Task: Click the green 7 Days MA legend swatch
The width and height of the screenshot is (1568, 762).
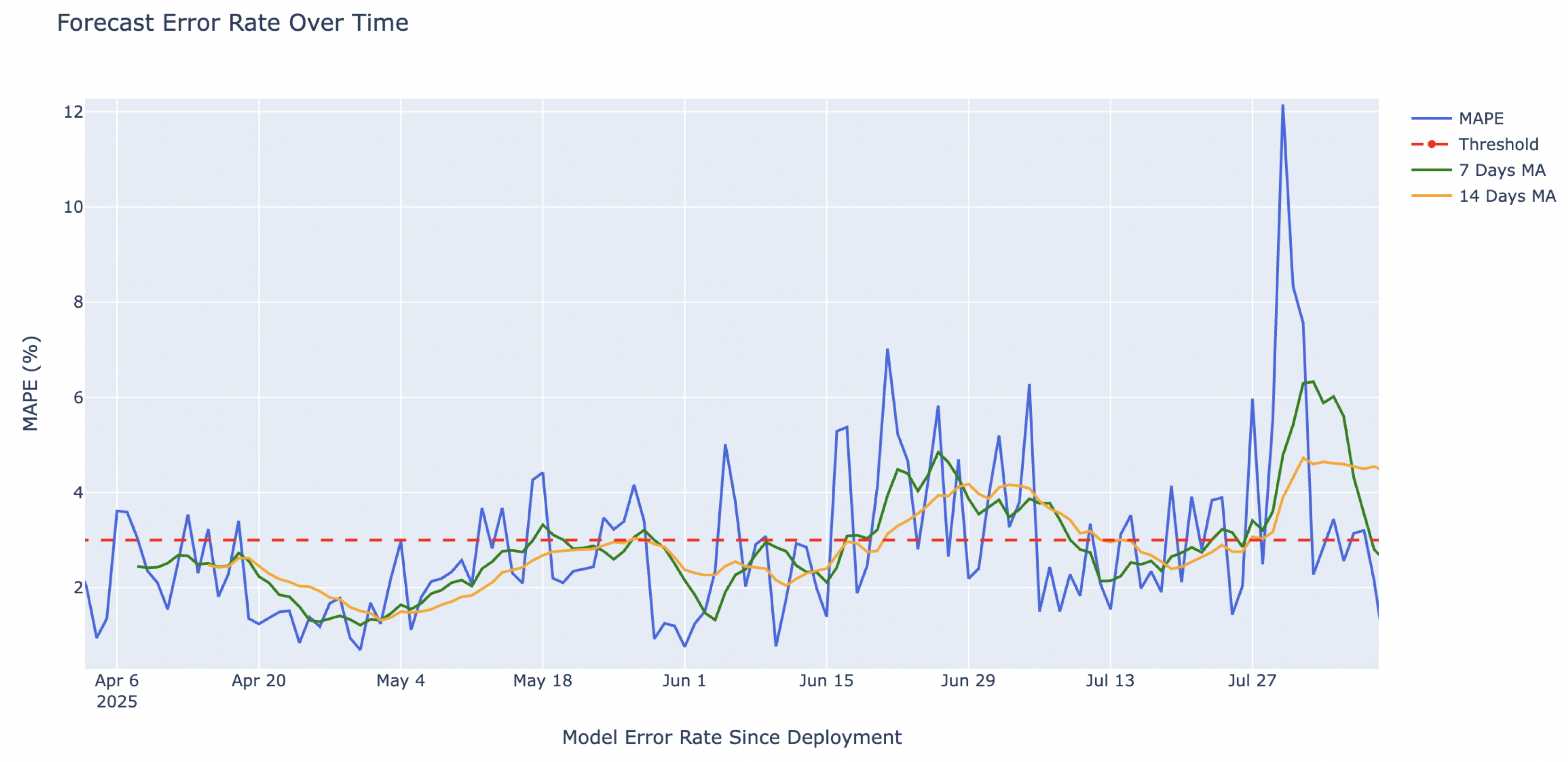Action: point(1431,171)
